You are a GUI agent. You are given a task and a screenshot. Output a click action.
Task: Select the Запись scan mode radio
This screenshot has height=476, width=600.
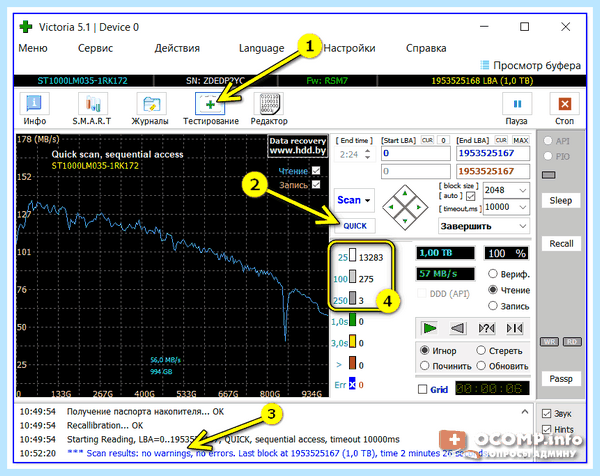tap(492, 306)
